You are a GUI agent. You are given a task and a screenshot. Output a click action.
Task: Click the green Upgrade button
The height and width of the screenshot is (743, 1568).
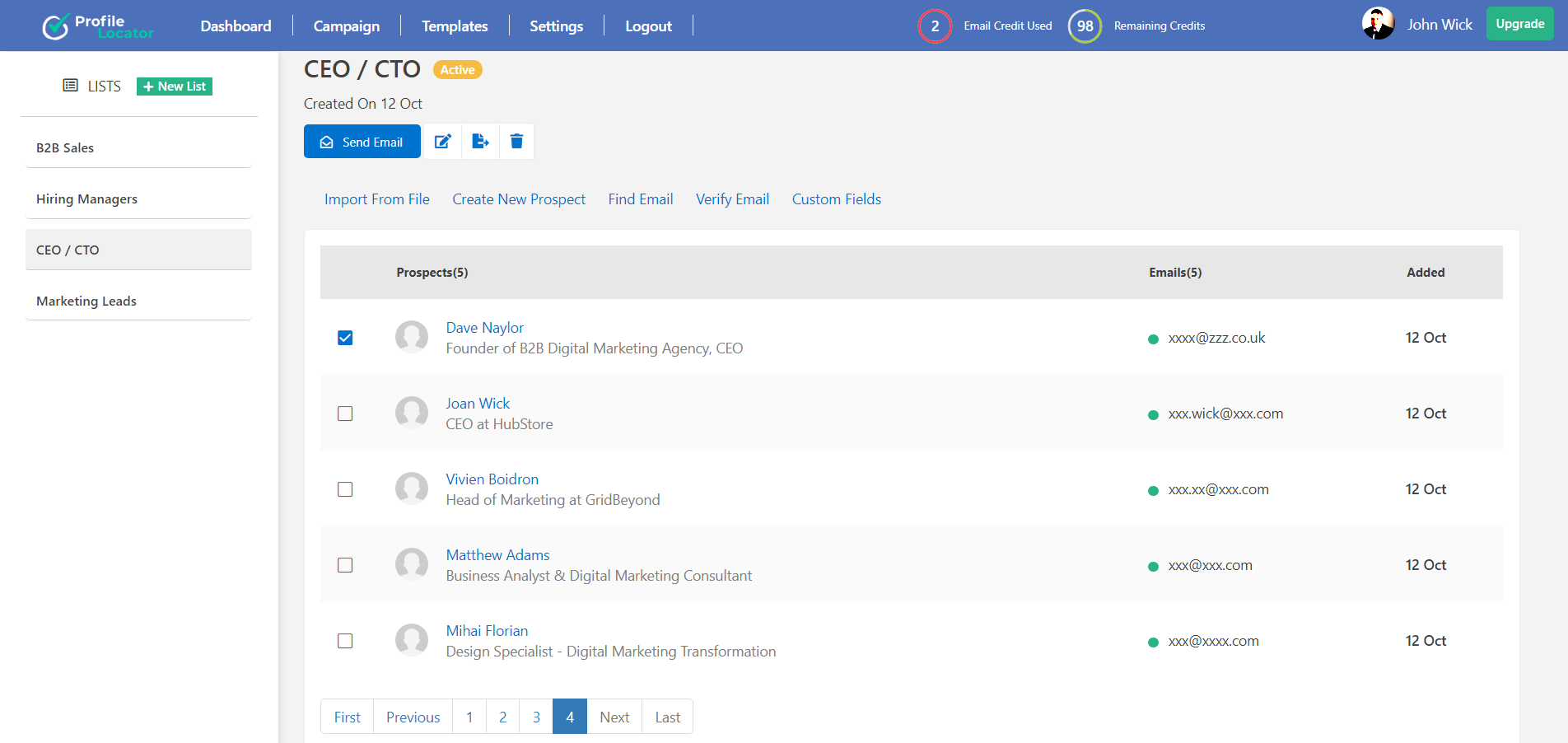point(1519,24)
